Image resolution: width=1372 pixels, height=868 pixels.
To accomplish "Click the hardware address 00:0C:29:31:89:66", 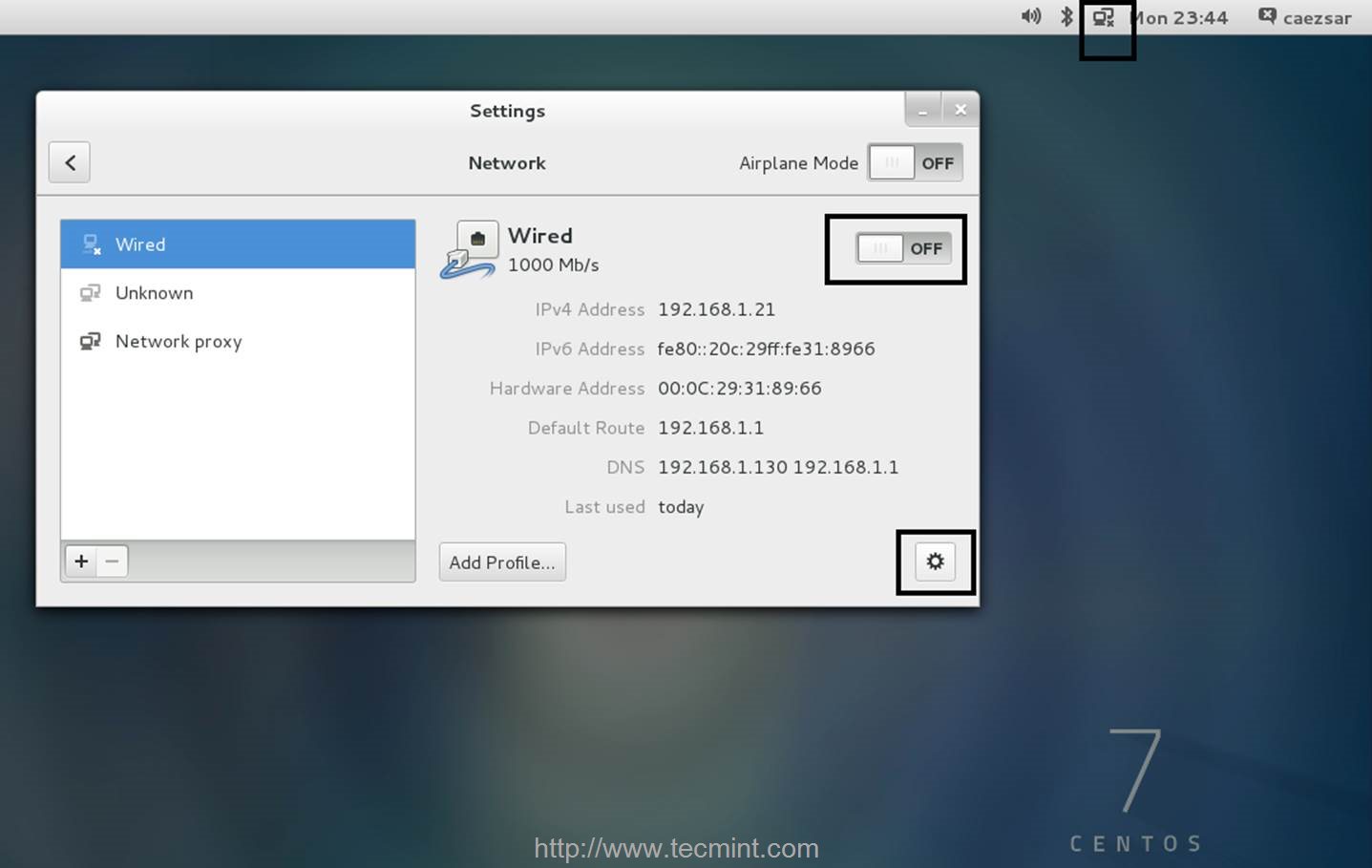I will pyautogui.click(x=739, y=389).
